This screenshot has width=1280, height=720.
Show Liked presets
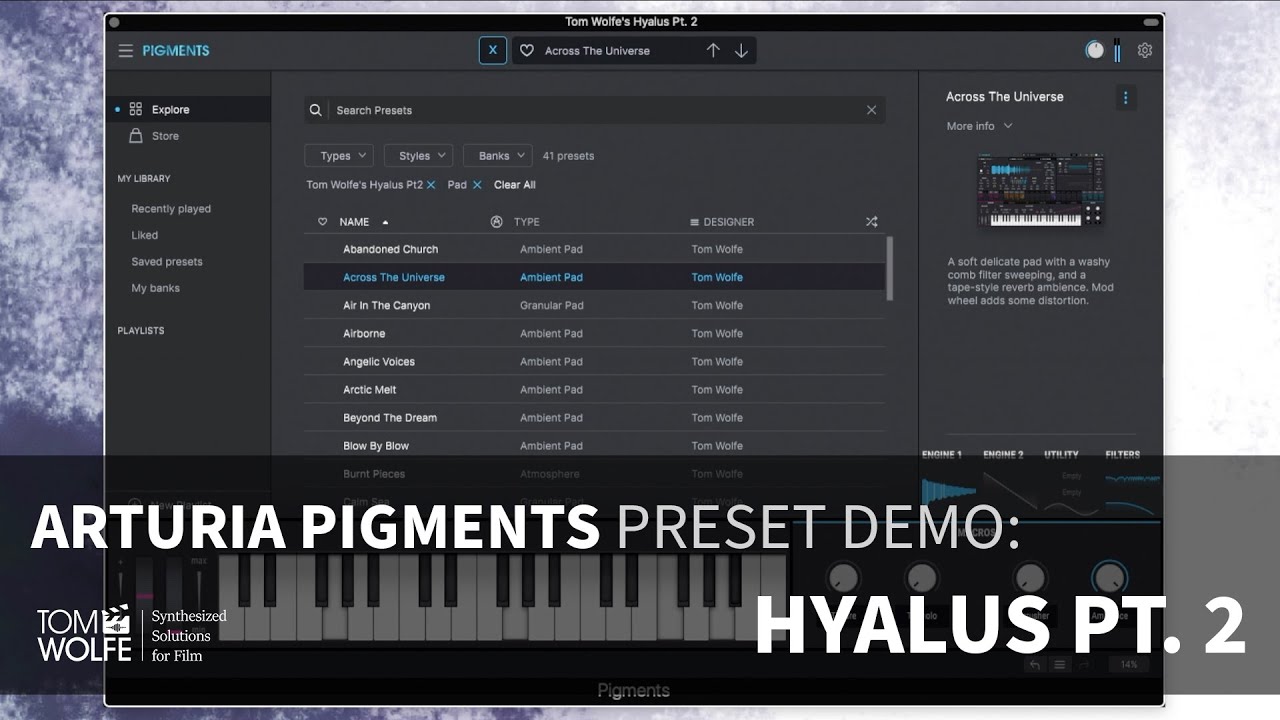point(145,235)
